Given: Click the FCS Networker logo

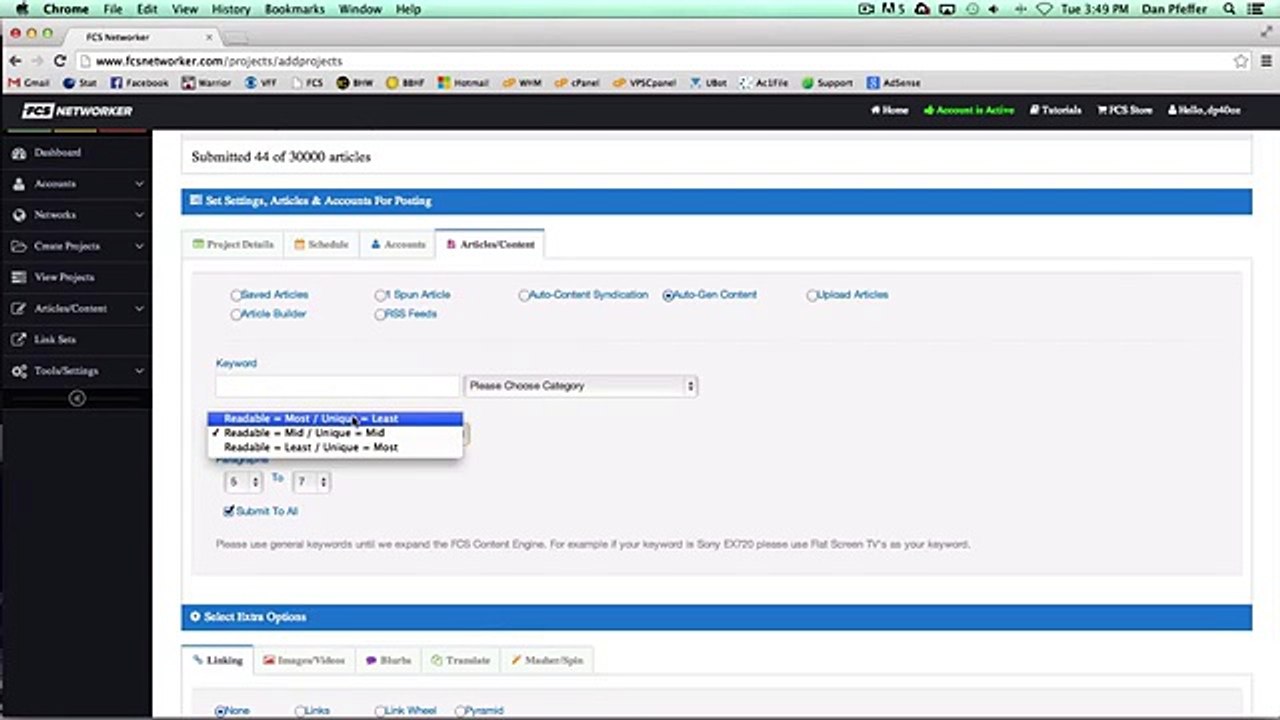Looking at the screenshot, I should coord(77,111).
